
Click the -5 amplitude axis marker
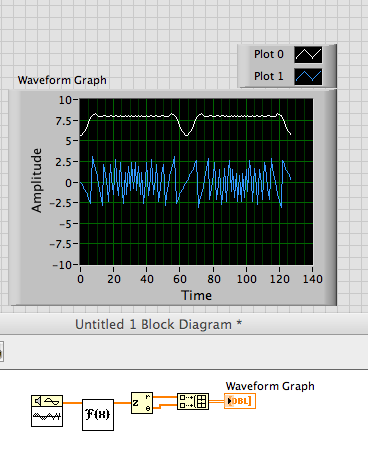66,224
